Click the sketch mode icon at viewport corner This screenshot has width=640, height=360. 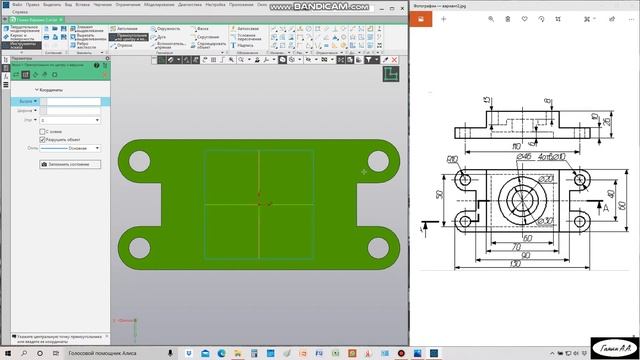point(391,74)
